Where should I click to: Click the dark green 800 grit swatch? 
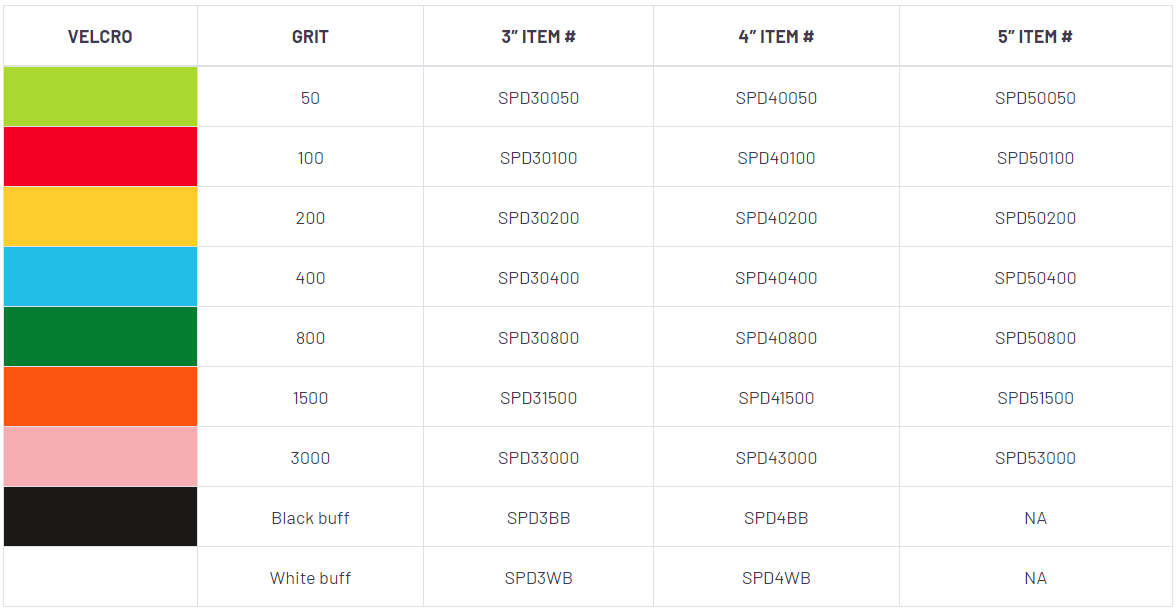pos(100,337)
